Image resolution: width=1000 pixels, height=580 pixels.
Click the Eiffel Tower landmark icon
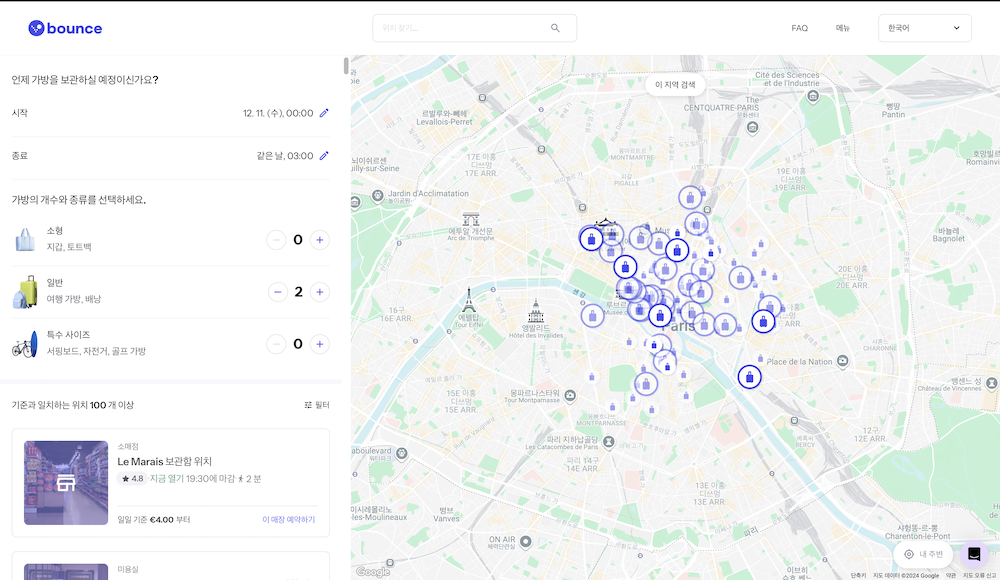tap(469, 300)
